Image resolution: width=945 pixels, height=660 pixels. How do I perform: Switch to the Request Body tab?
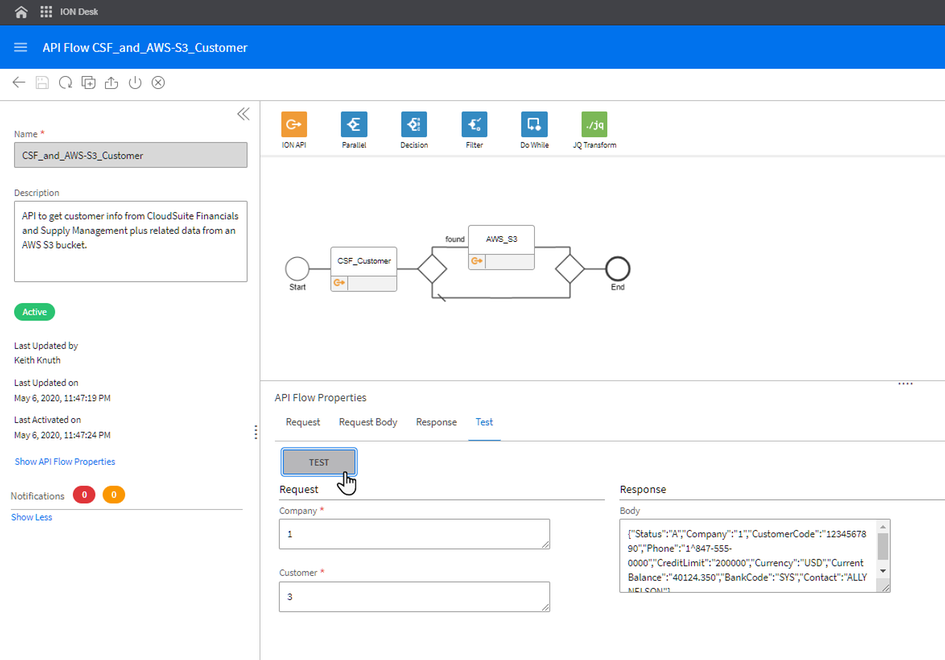point(368,422)
